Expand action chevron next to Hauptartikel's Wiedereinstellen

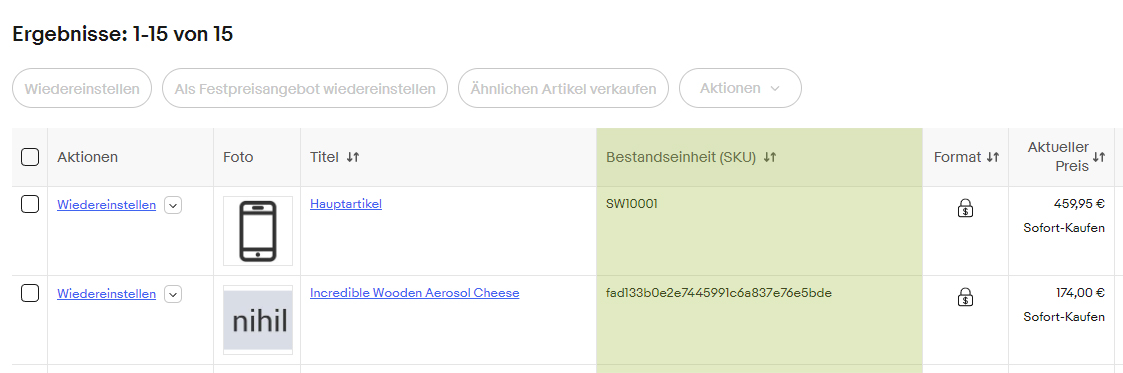(173, 205)
